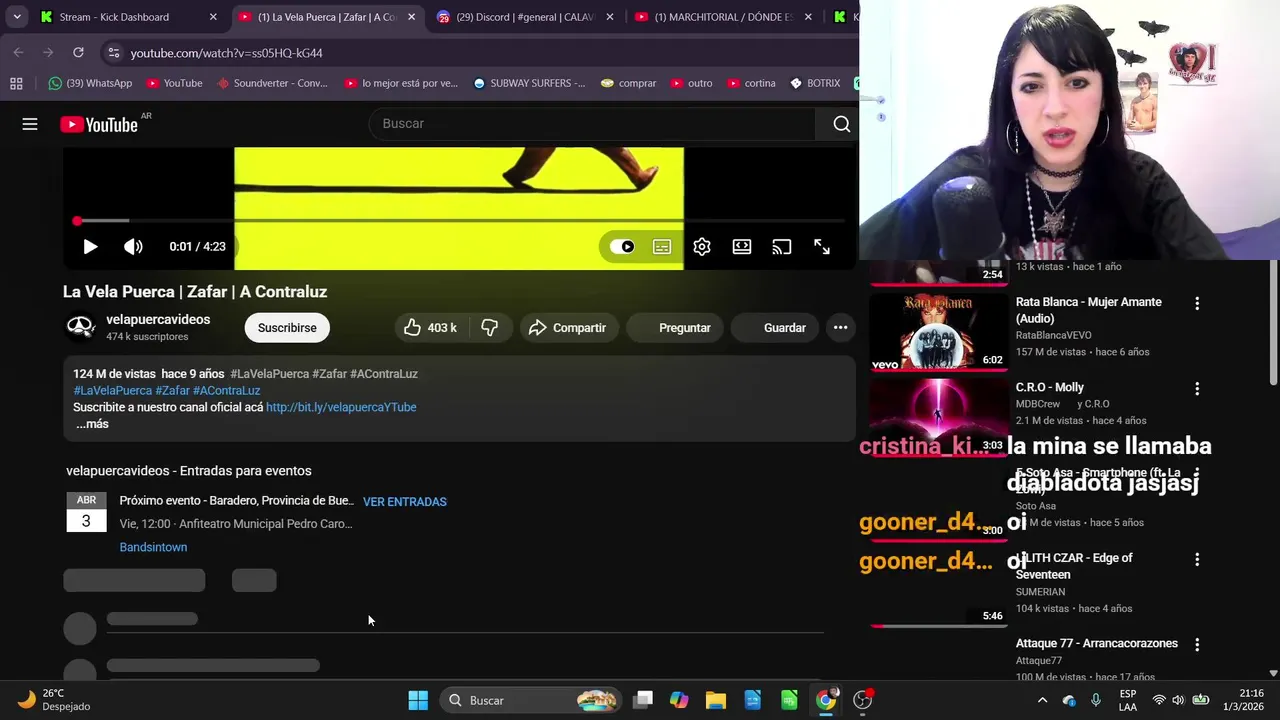Enter fullscreen mode in the player
This screenshot has height=720, width=1280.
click(822, 247)
